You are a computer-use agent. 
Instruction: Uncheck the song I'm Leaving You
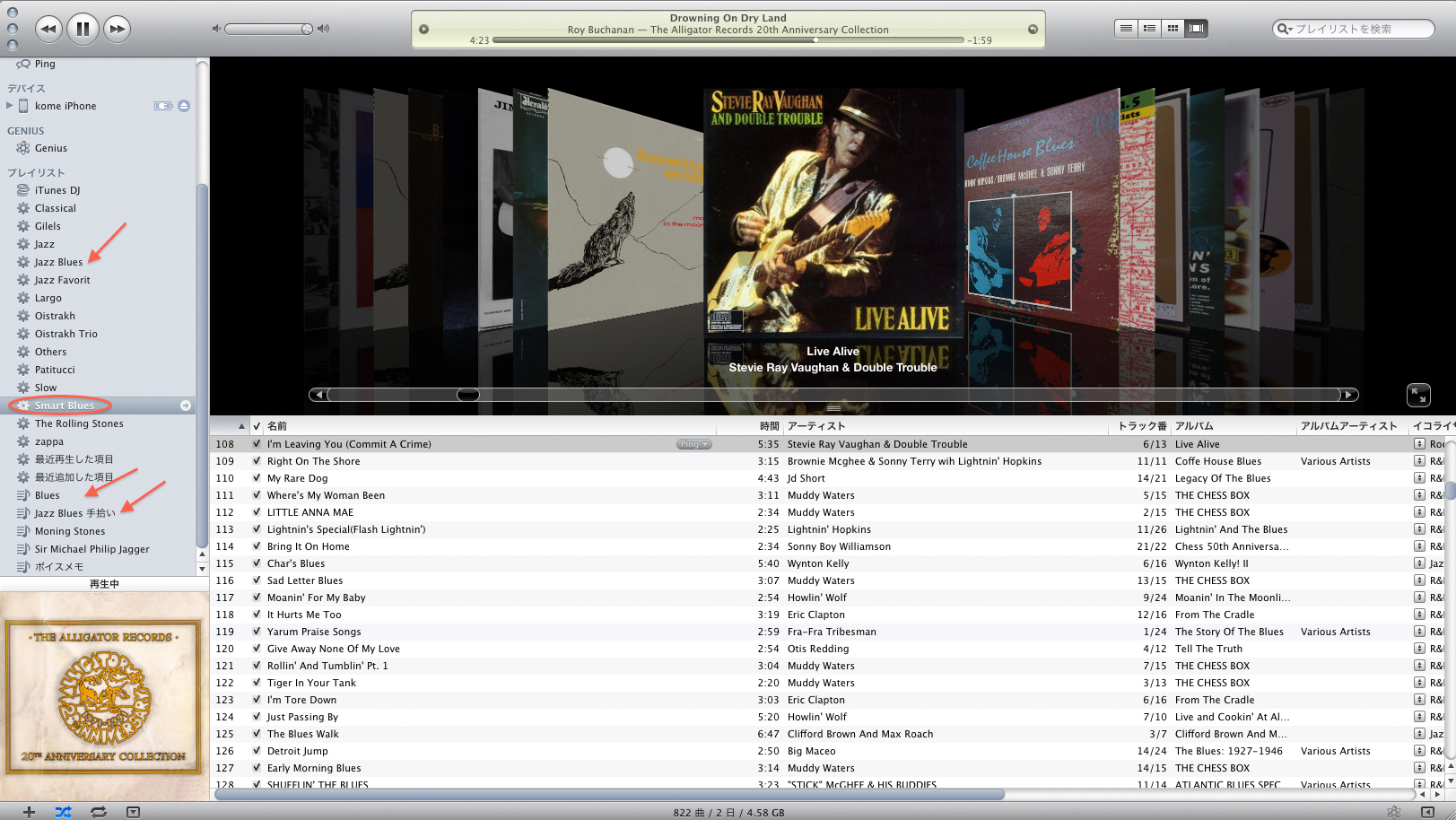[257, 444]
